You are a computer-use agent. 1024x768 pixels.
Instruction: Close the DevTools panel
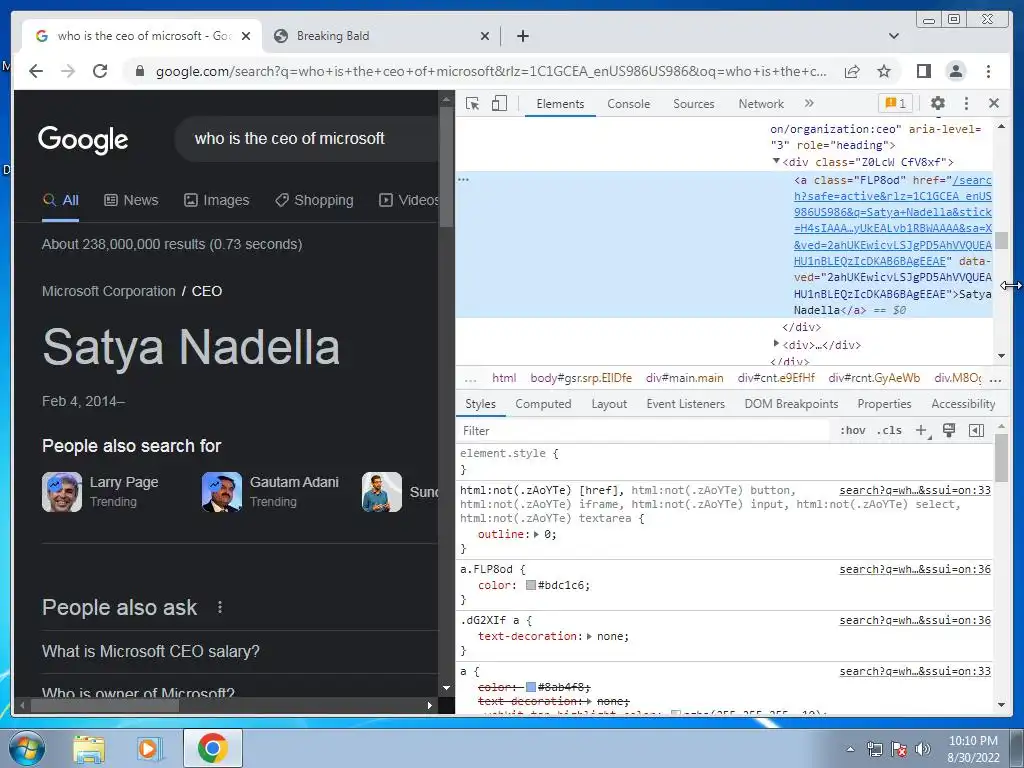[994, 103]
